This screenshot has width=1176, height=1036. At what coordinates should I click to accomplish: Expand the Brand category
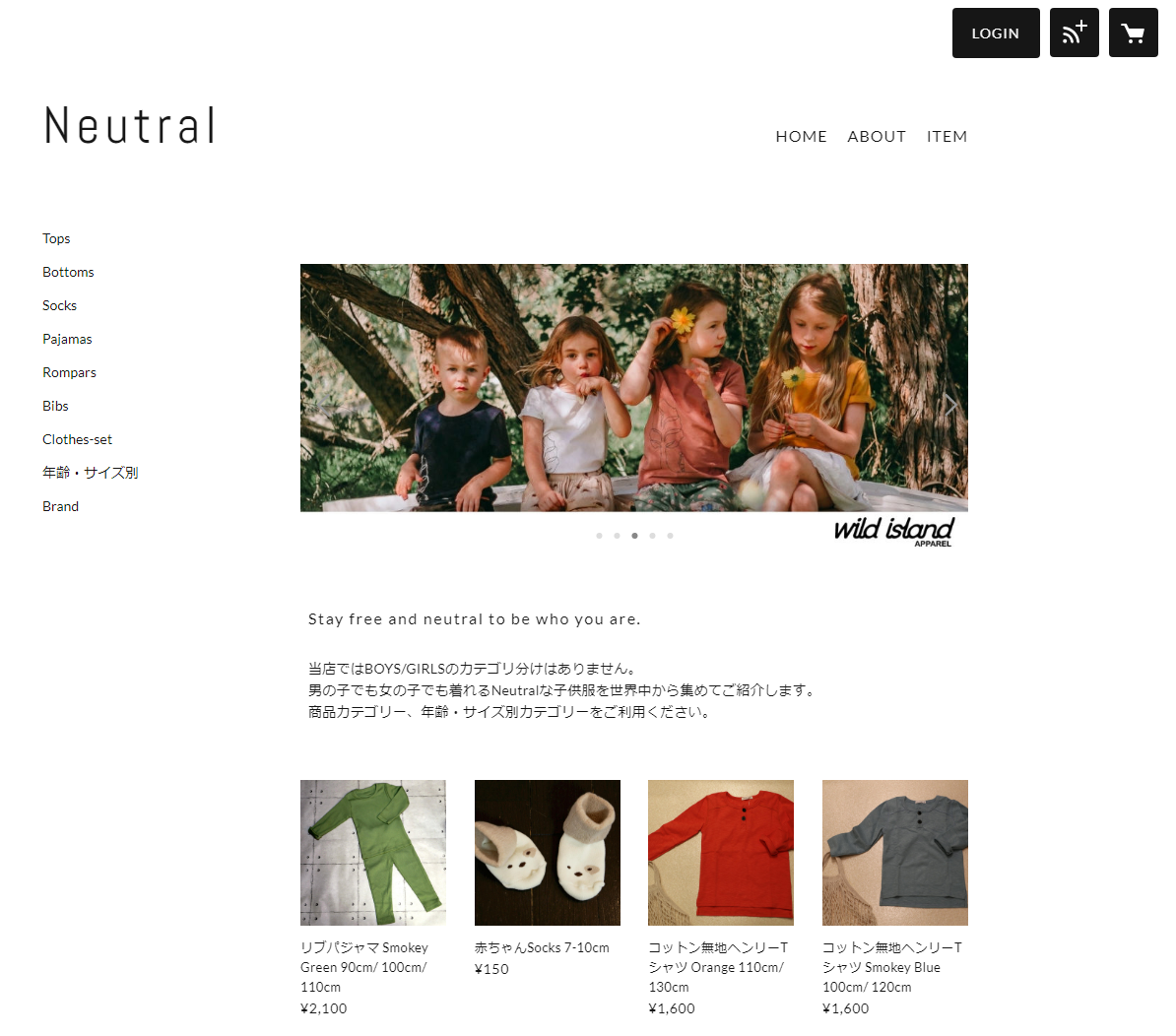point(60,506)
